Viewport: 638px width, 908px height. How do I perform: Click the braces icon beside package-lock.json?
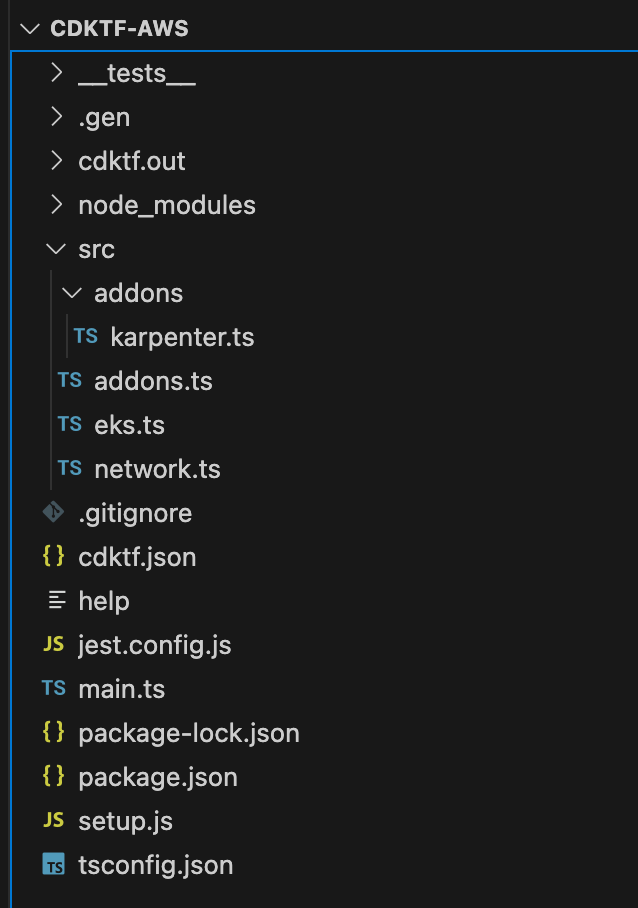[57, 733]
